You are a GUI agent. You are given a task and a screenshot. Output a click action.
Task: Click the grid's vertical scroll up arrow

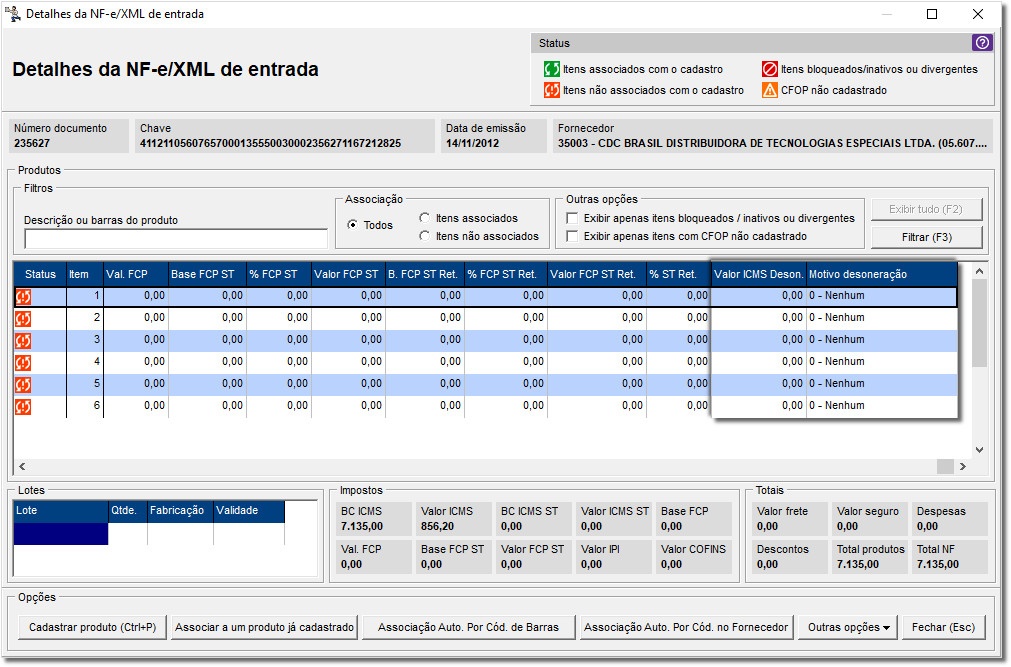point(979,272)
